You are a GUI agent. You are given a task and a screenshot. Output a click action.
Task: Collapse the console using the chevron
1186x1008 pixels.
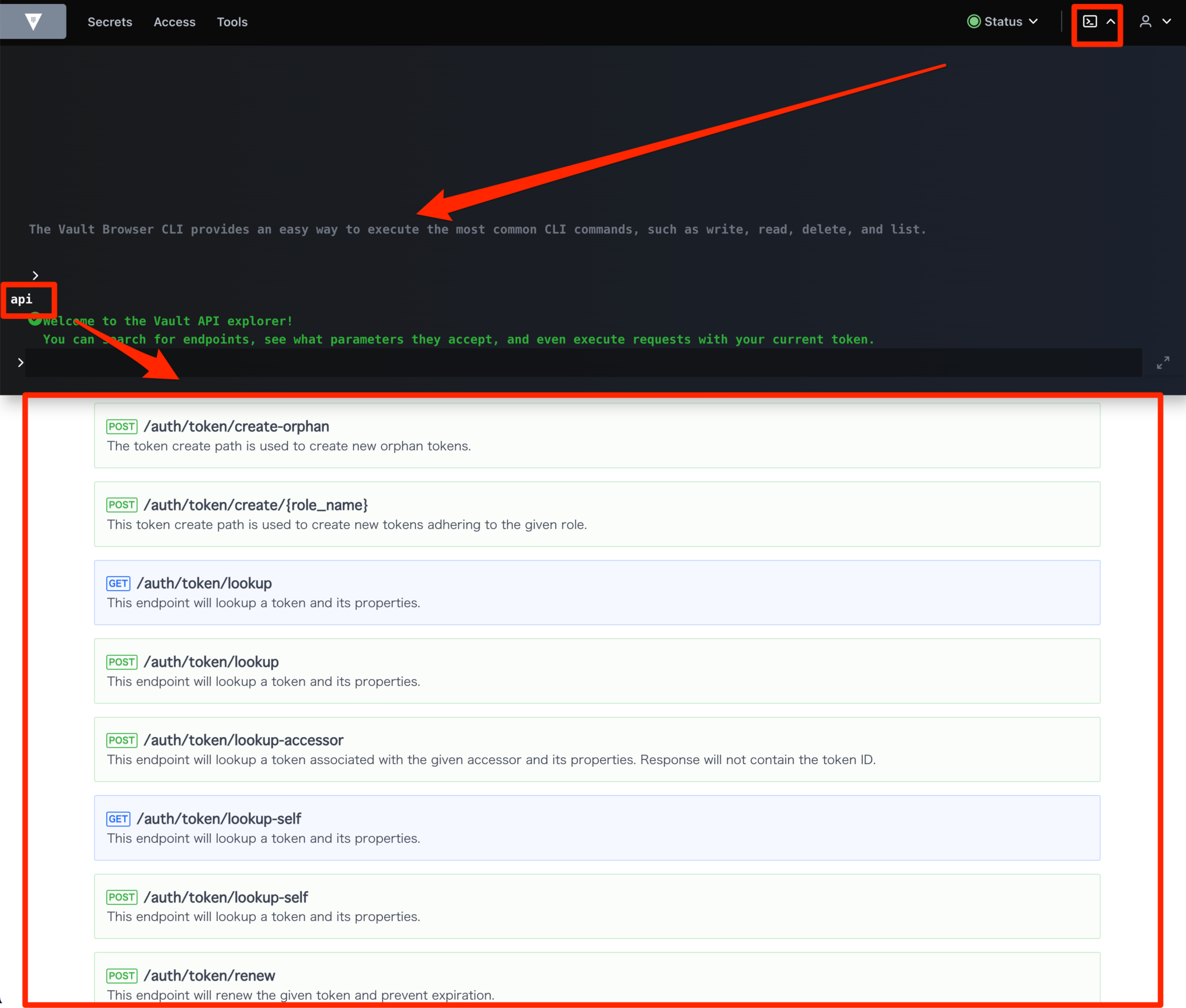click(x=1111, y=21)
